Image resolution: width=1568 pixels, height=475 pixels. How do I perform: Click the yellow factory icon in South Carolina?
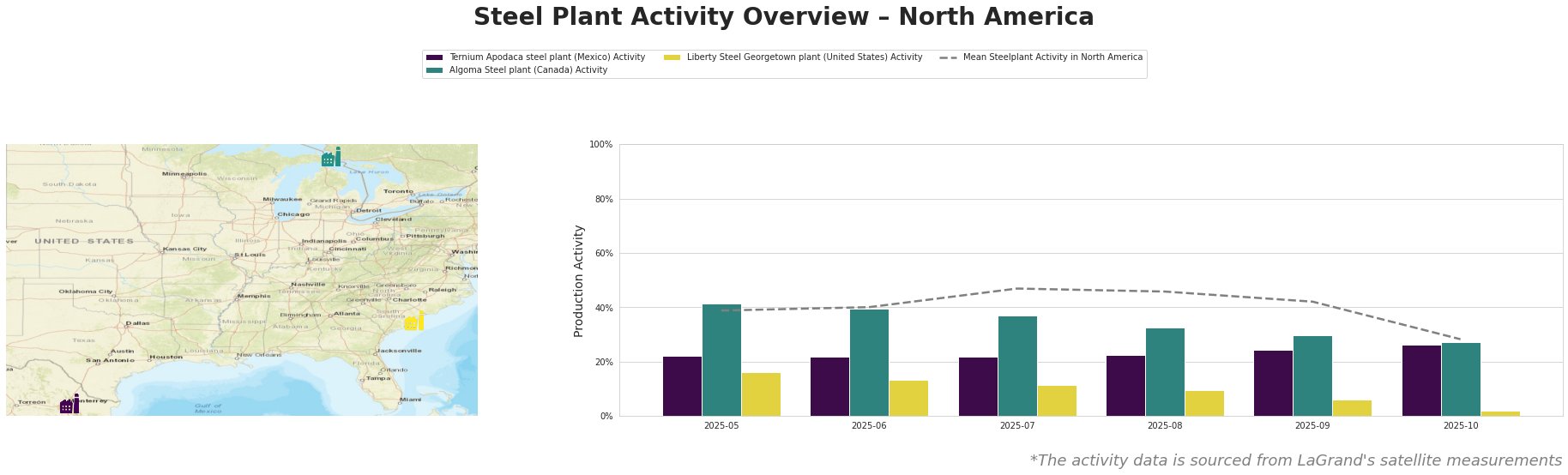tap(414, 322)
